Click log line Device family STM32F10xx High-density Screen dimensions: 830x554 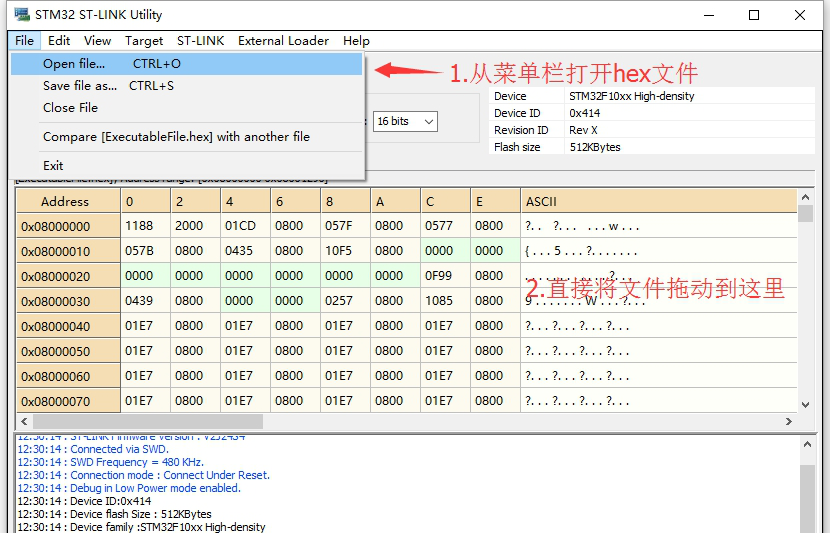(x=141, y=527)
